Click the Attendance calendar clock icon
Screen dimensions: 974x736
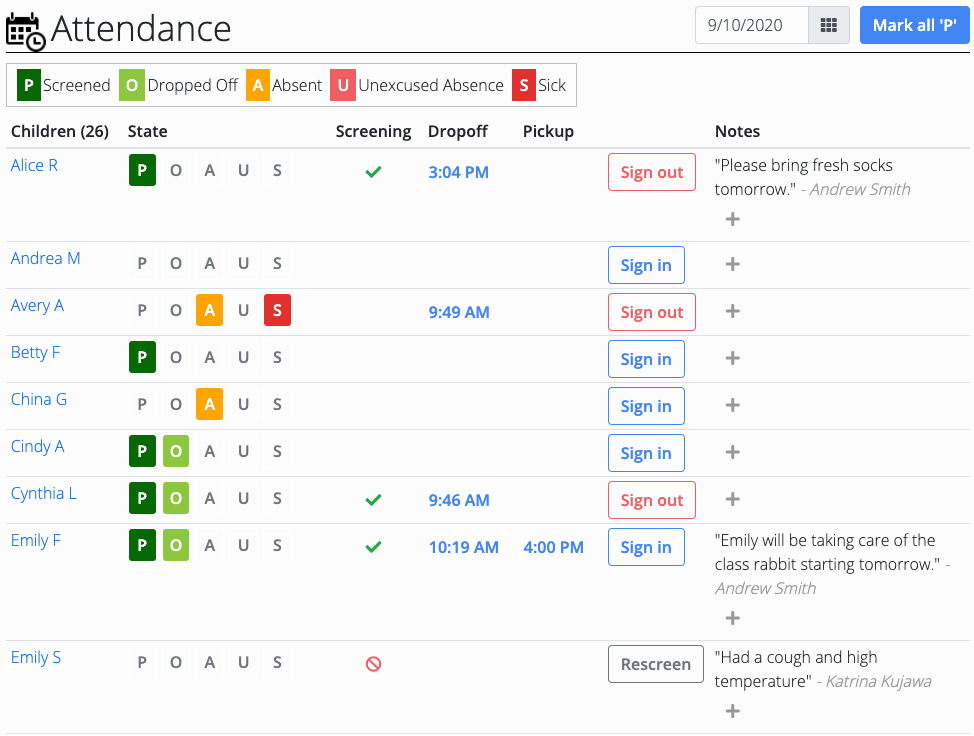click(x=25, y=31)
